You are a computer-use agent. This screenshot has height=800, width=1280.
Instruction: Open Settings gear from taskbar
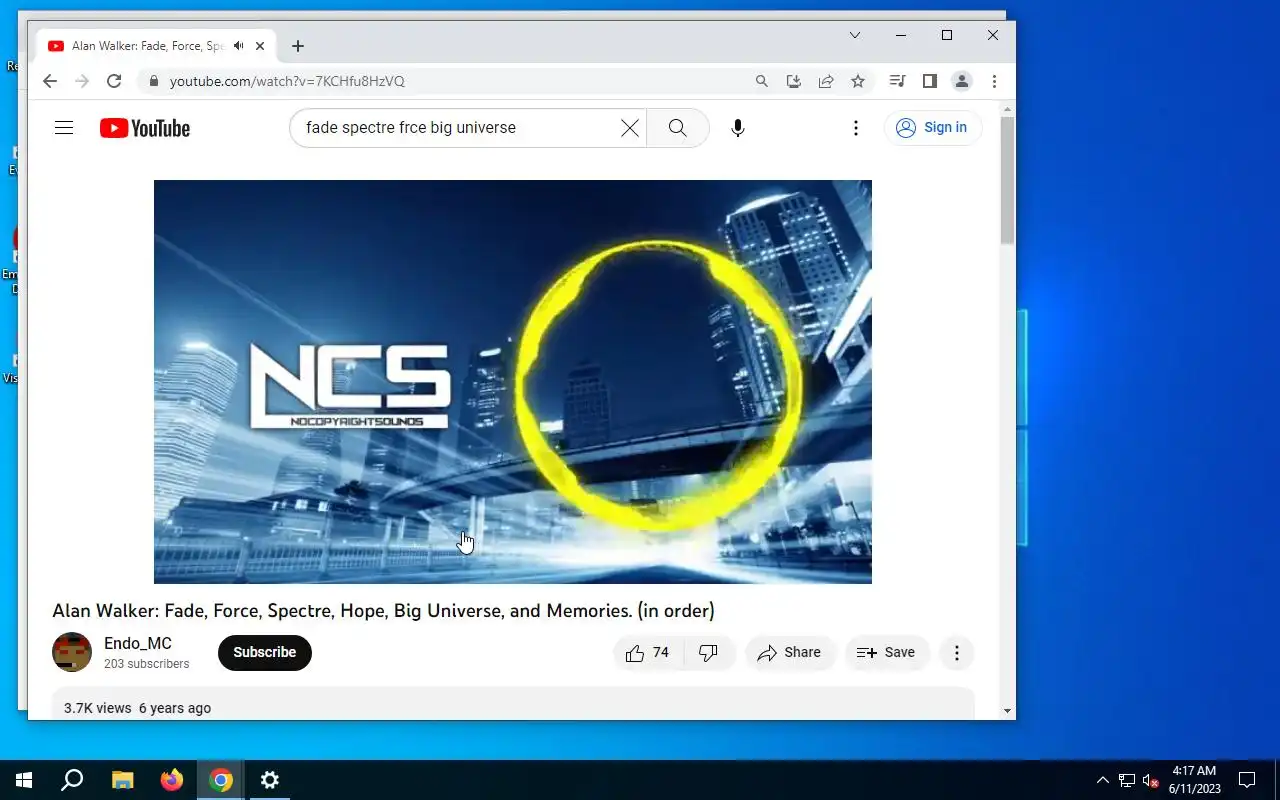point(270,780)
